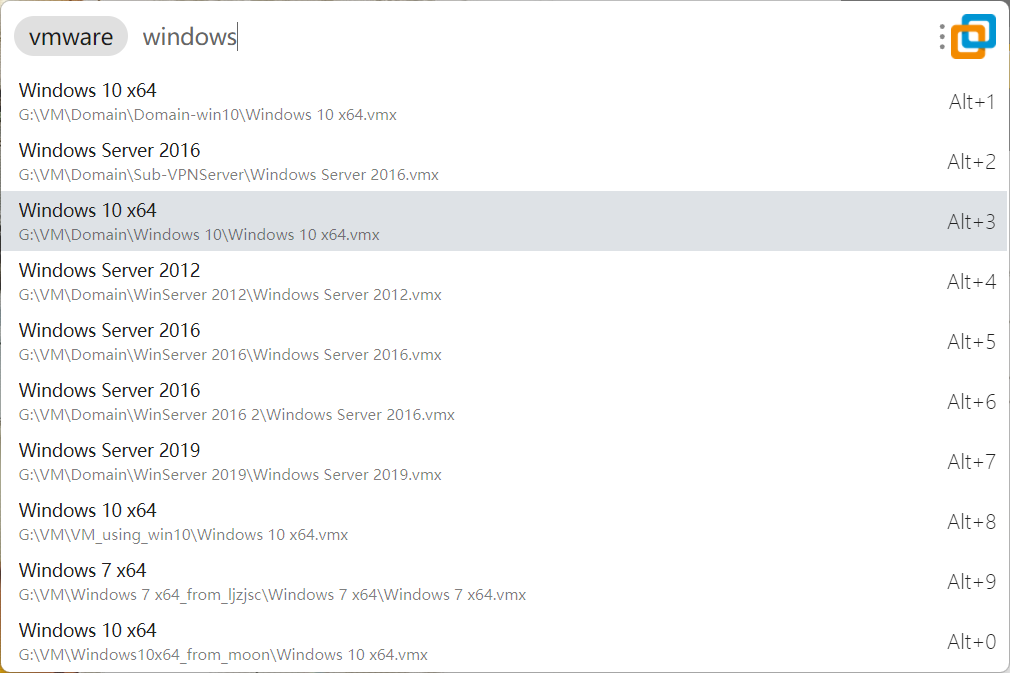
Task: Select highlighted Windows 10 x64 in Domain\Windows 10
Action: pyautogui.click(x=504, y=221)
